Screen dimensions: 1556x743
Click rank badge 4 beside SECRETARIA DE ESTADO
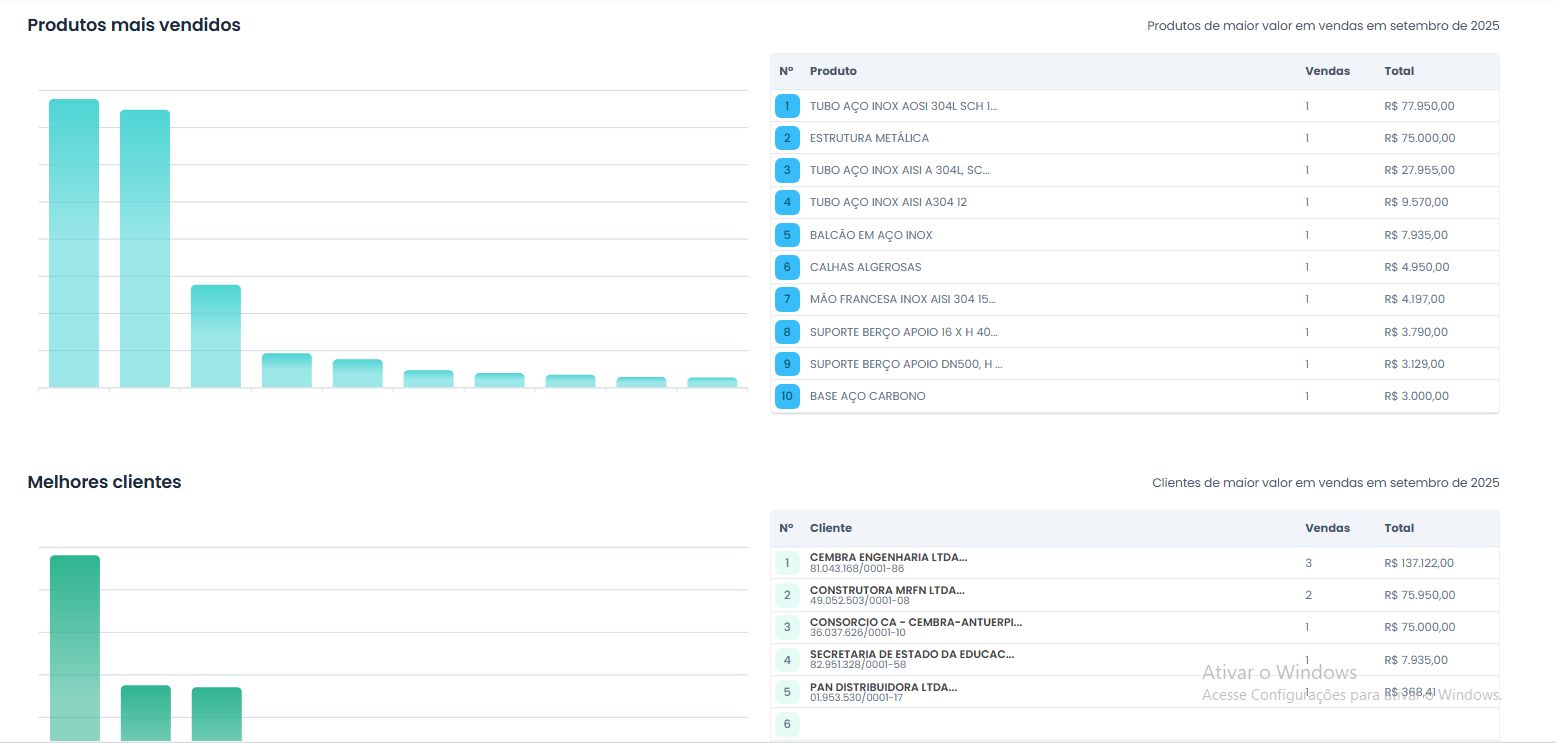(787, 660)
